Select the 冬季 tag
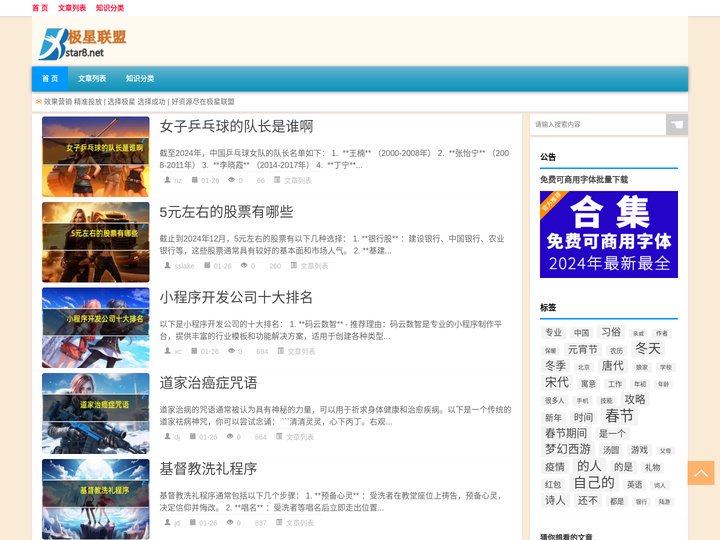The height and width of the screenshot is (540, 720). 555,366
